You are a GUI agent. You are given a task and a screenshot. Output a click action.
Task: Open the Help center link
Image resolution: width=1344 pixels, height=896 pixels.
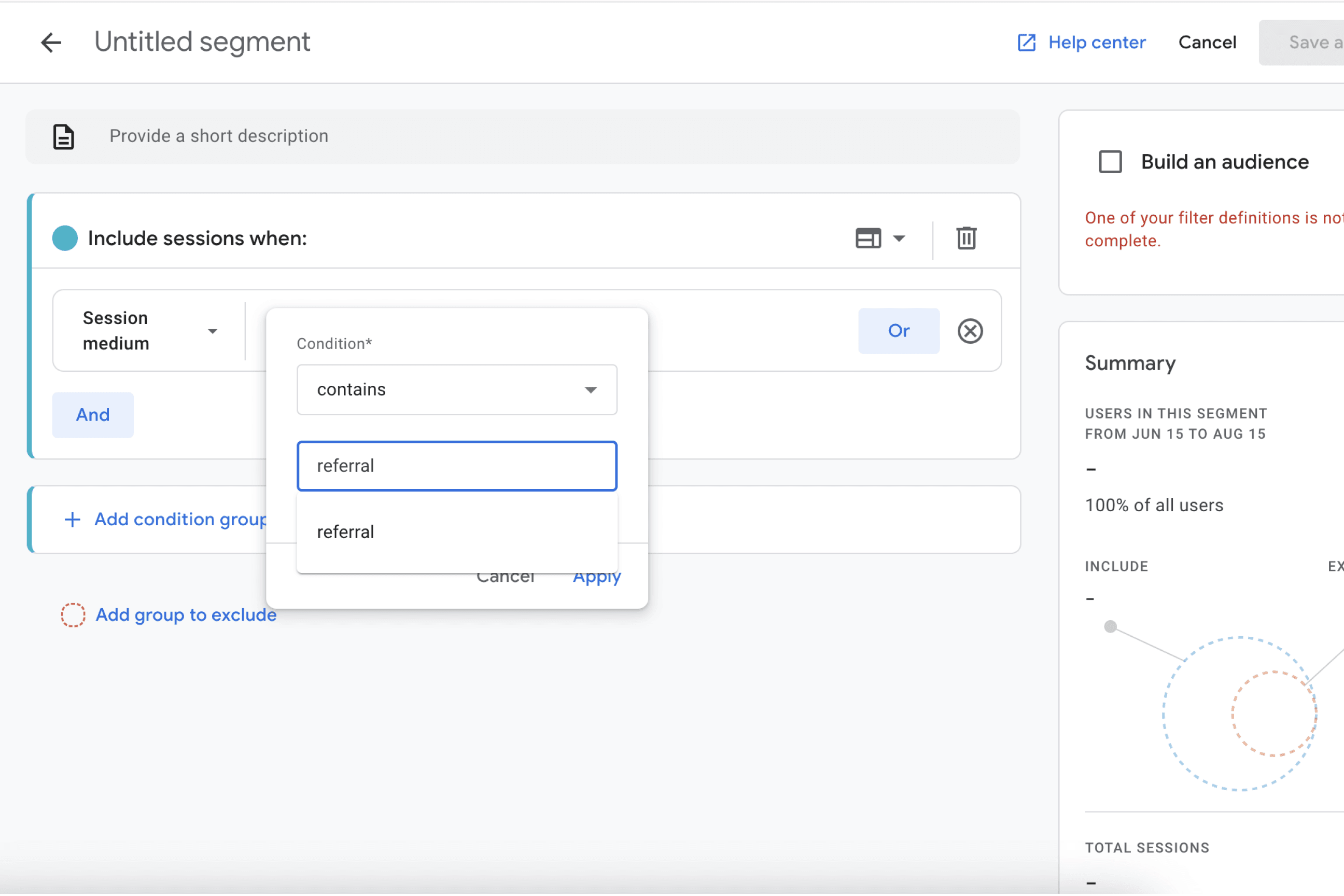click(x=1097, y=43)
